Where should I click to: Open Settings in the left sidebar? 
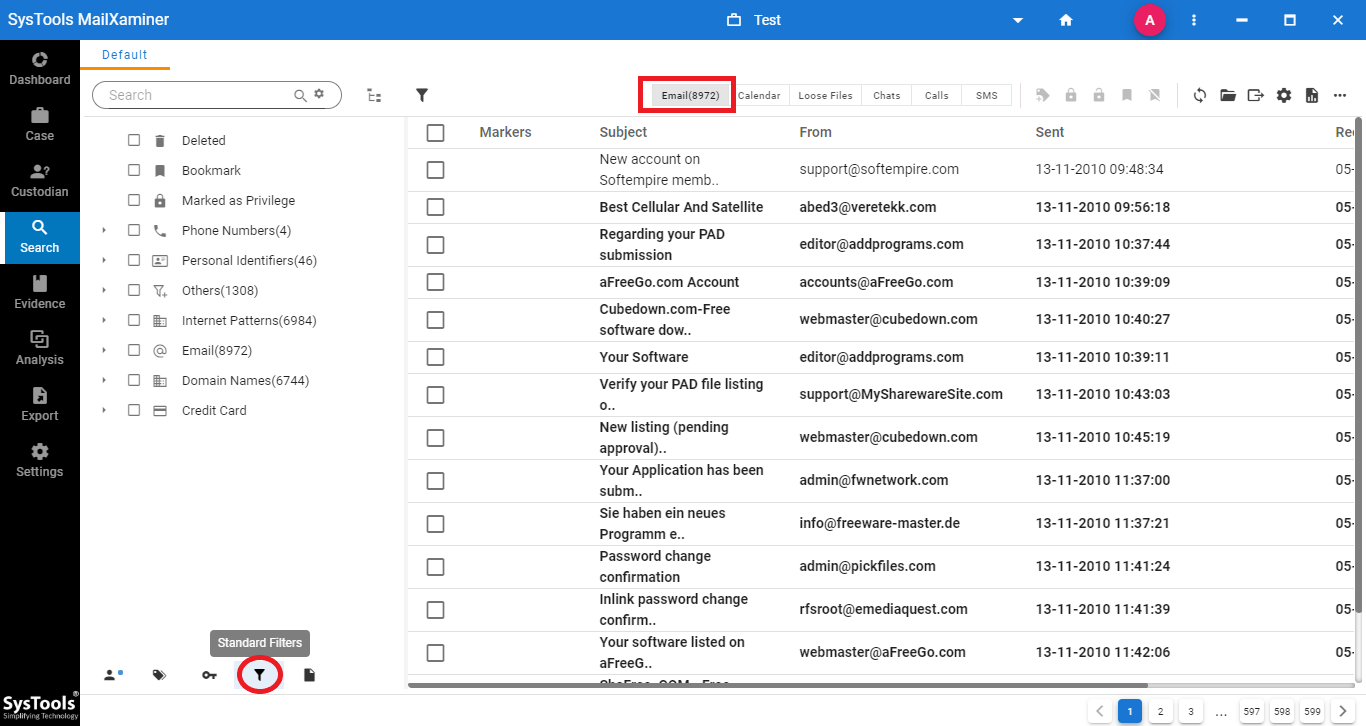(x=40, y=461)
